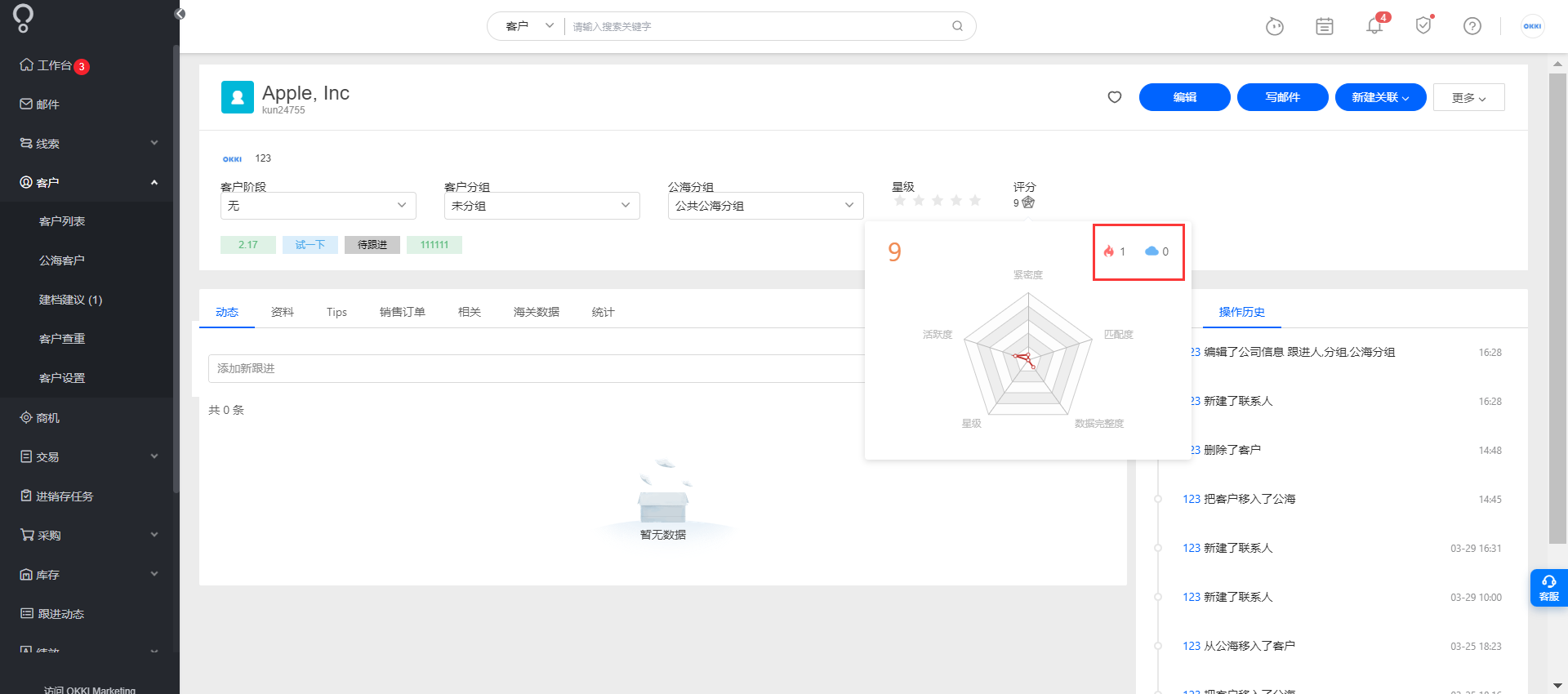Click the OKKI logo at the sidebar top
This screenshot has height=694, width=1568.
tap(24, 18)
